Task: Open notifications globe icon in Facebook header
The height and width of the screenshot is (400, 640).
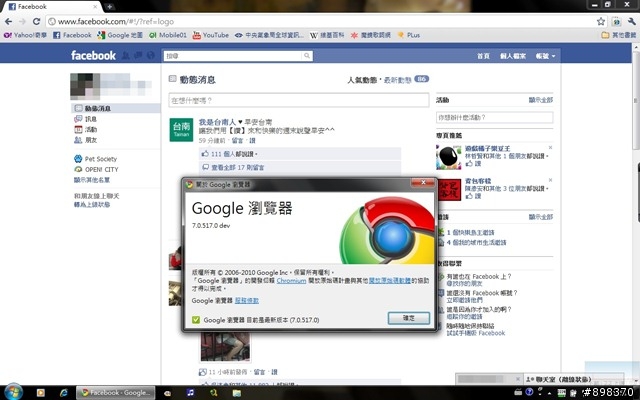Action: click(x=151, y=56)
